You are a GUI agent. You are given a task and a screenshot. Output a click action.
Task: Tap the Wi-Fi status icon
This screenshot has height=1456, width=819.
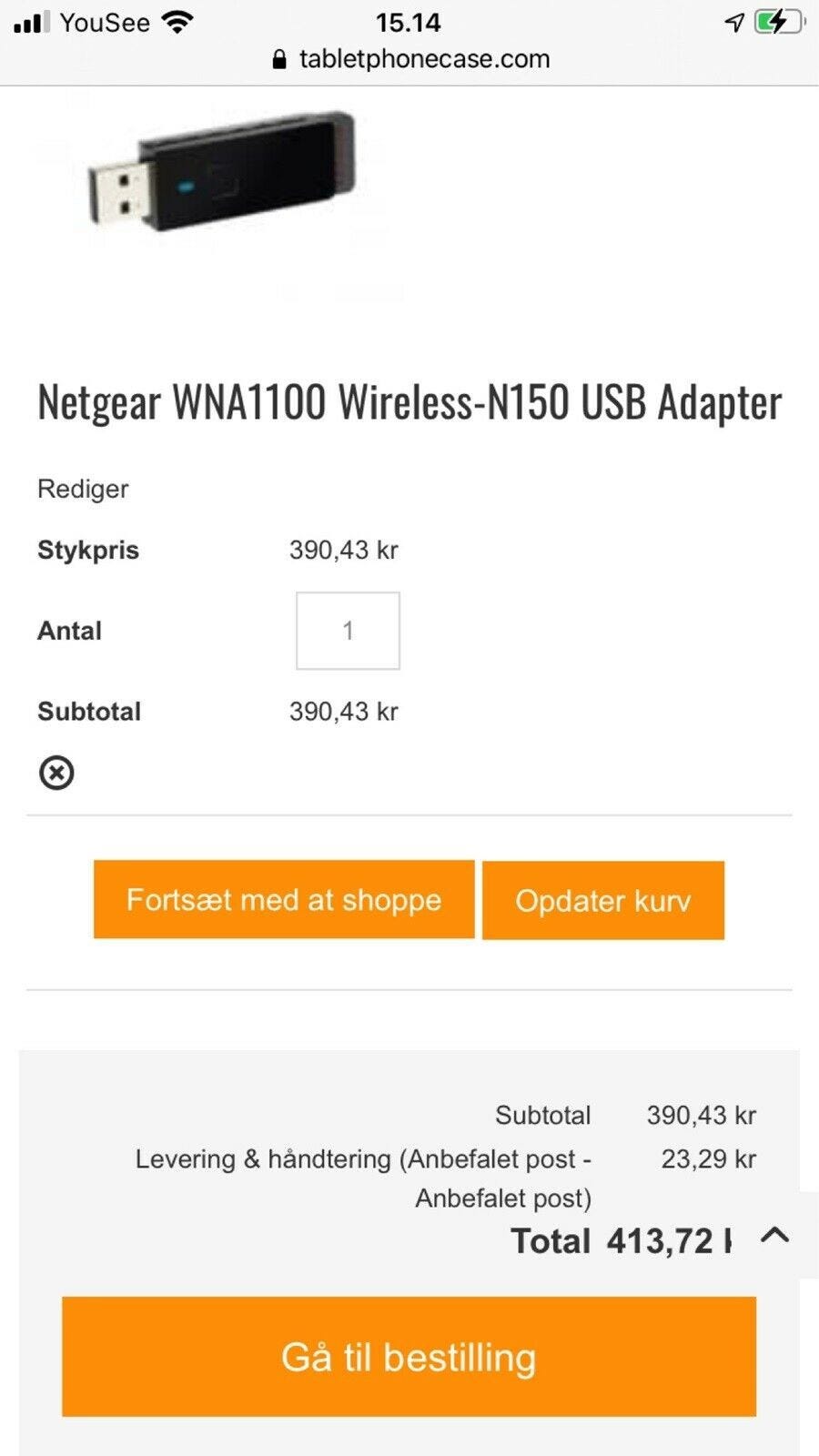pyautogui.click(x=177, y=23)
